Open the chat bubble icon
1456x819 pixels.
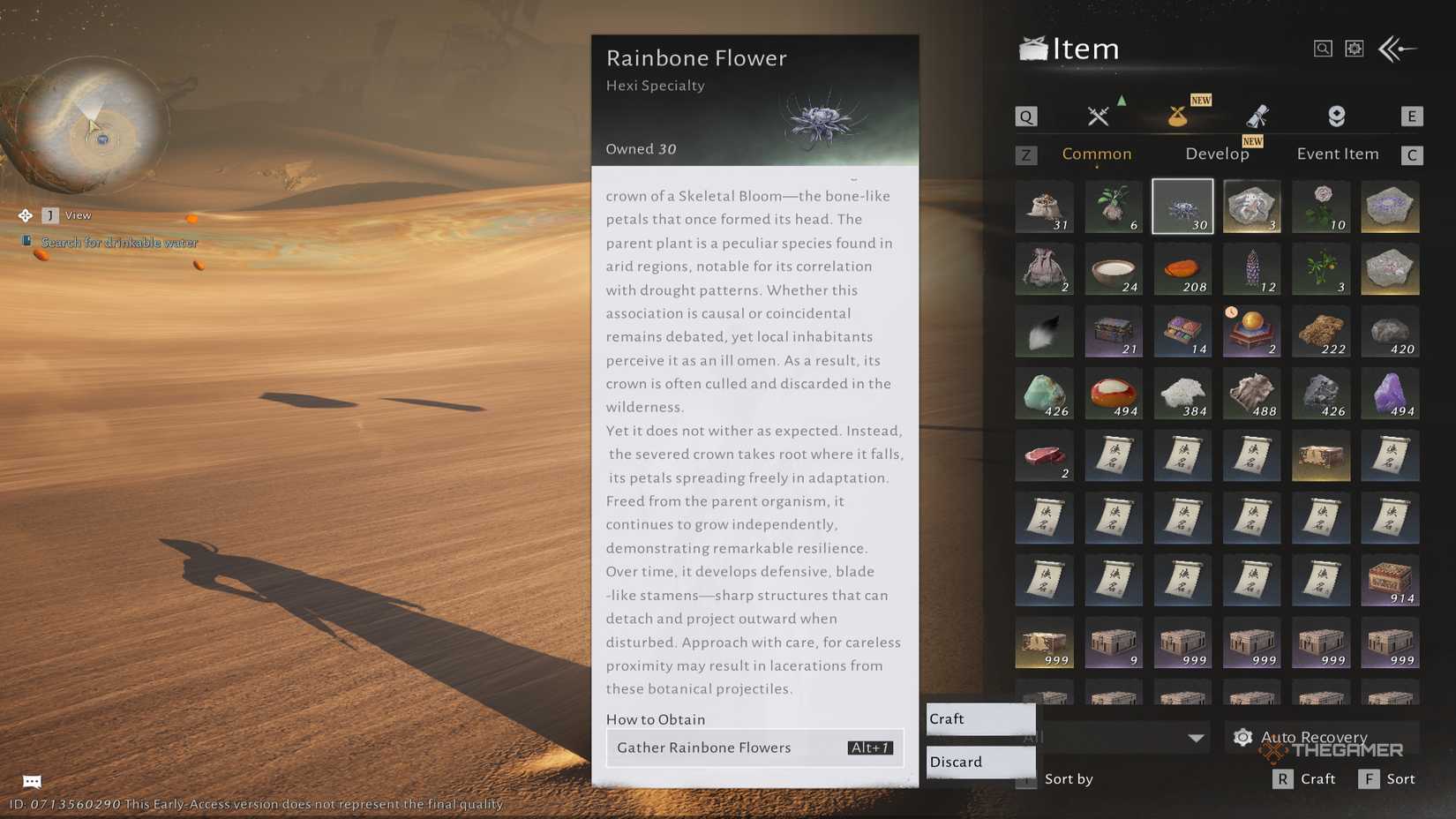32,781
